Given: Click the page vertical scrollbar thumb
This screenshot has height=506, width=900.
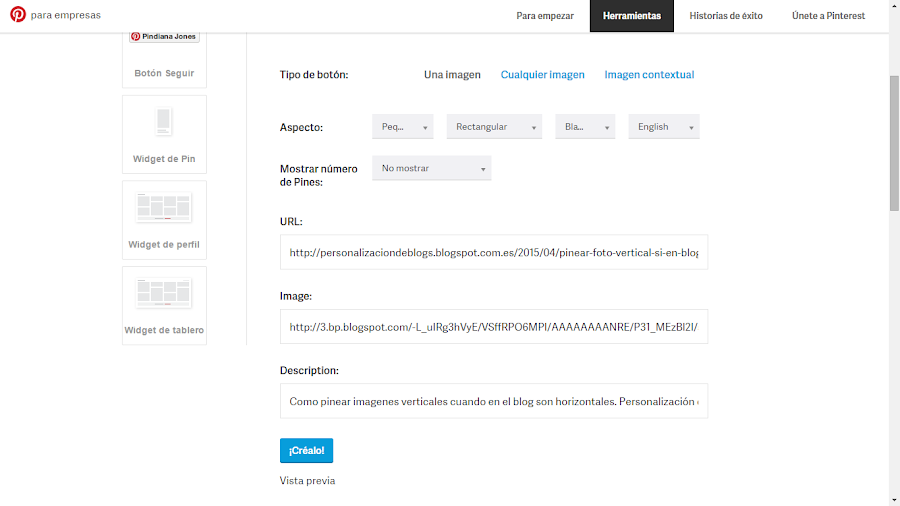Looking at the screenshot, I should coord(894,143).
